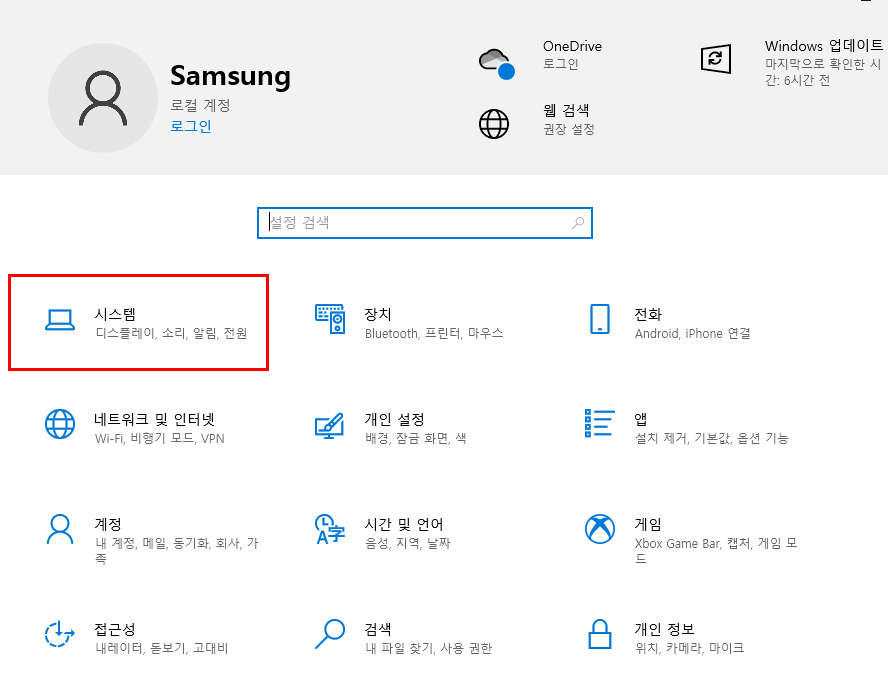
Task: Click the OneDrive title text
Action: click(x=572, y=46)
